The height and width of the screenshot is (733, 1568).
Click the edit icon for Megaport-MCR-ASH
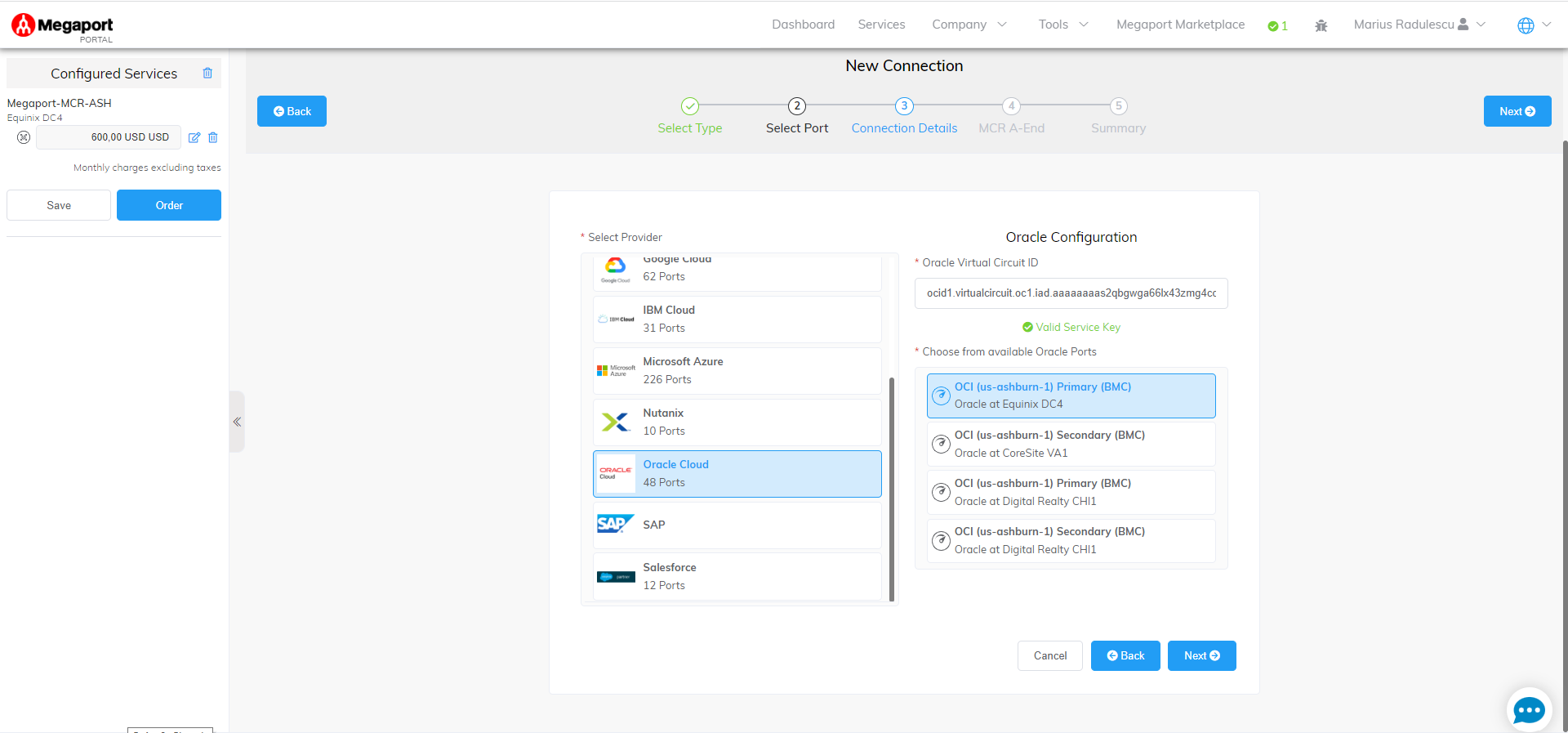coord(194,137)
